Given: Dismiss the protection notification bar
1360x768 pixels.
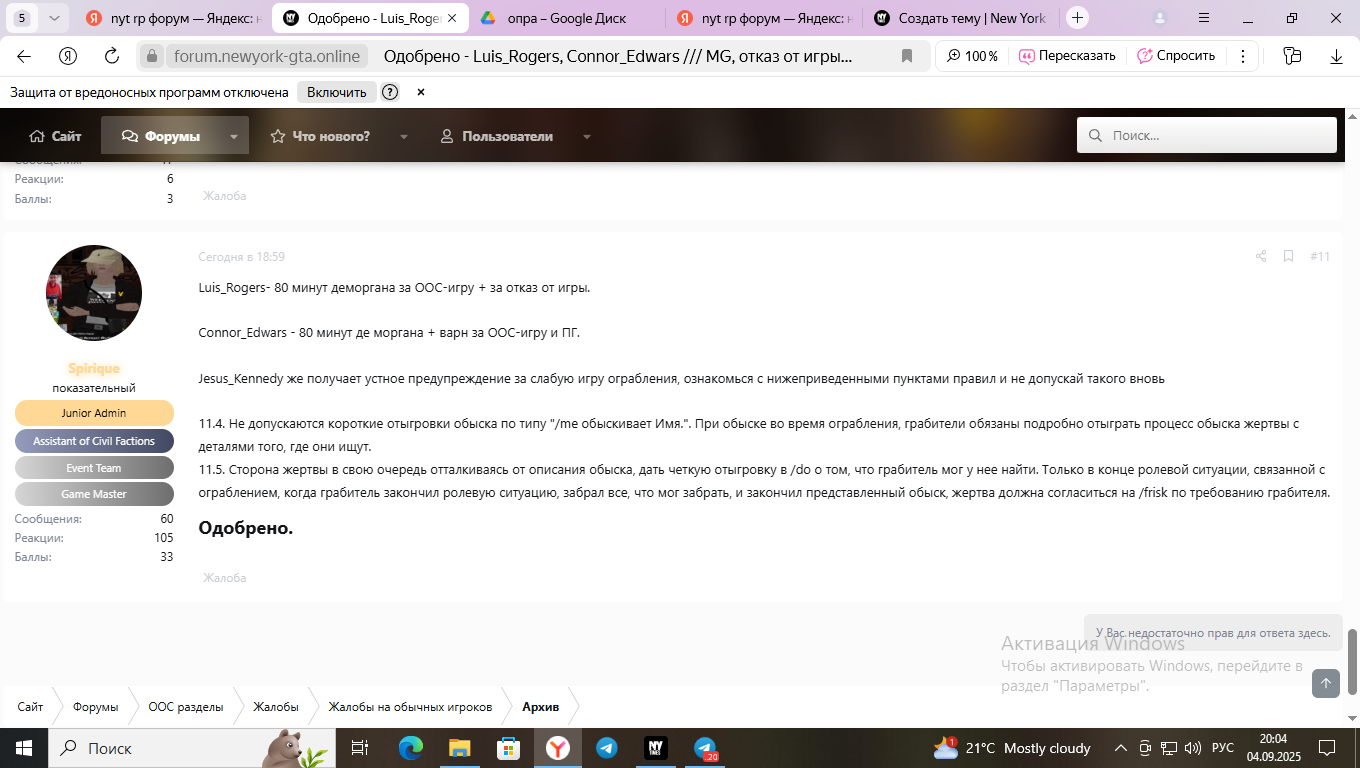Looking at the screenshot, I should (421, 92).
